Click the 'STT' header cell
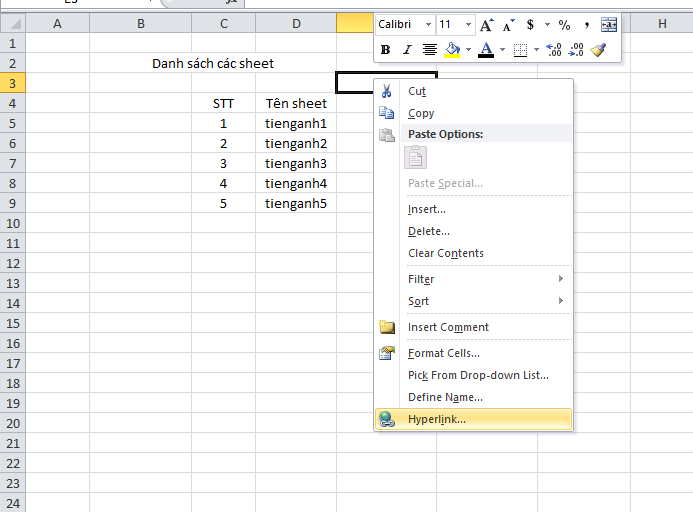Viewport: 693px width, 512px height. pos(224,103)
